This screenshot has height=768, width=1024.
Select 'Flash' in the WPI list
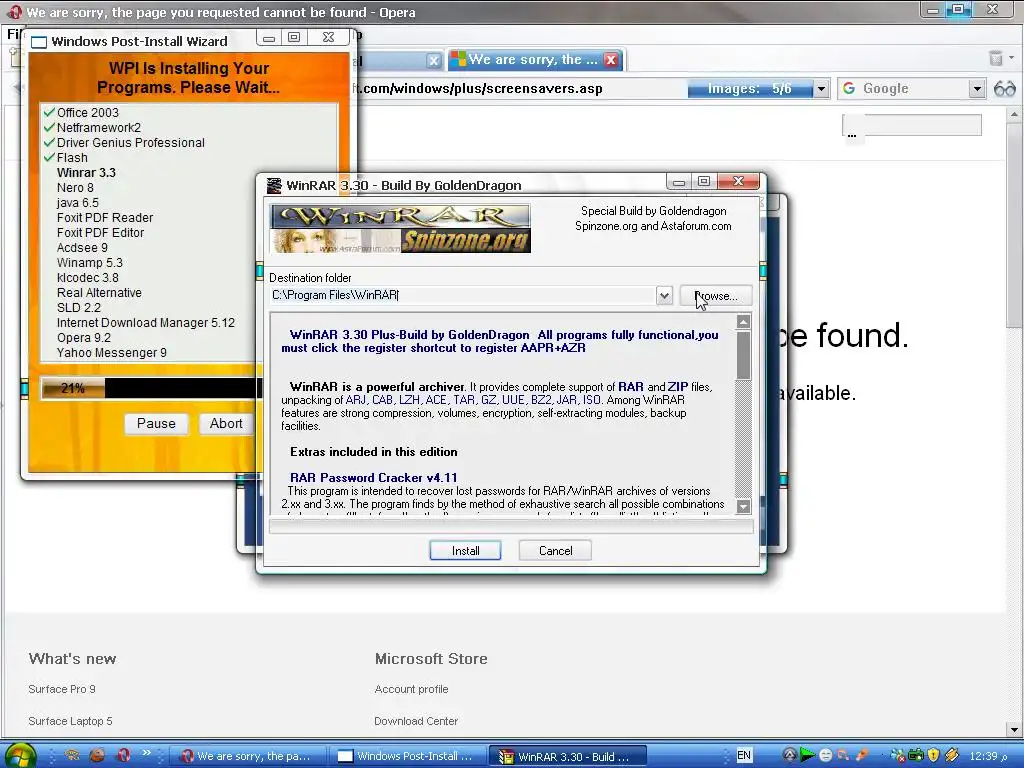72,157
